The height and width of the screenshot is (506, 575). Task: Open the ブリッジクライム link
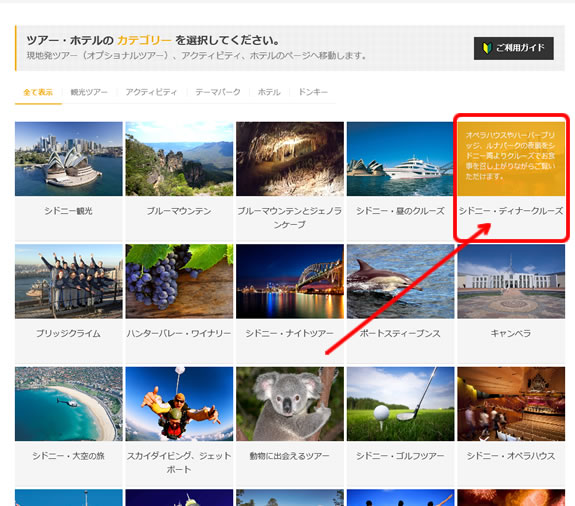pos(69,333)
